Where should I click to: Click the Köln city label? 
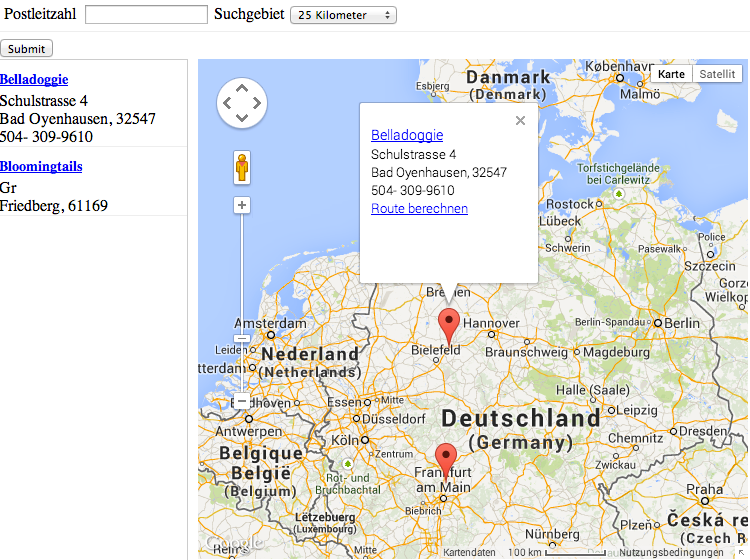coord(345,440)
